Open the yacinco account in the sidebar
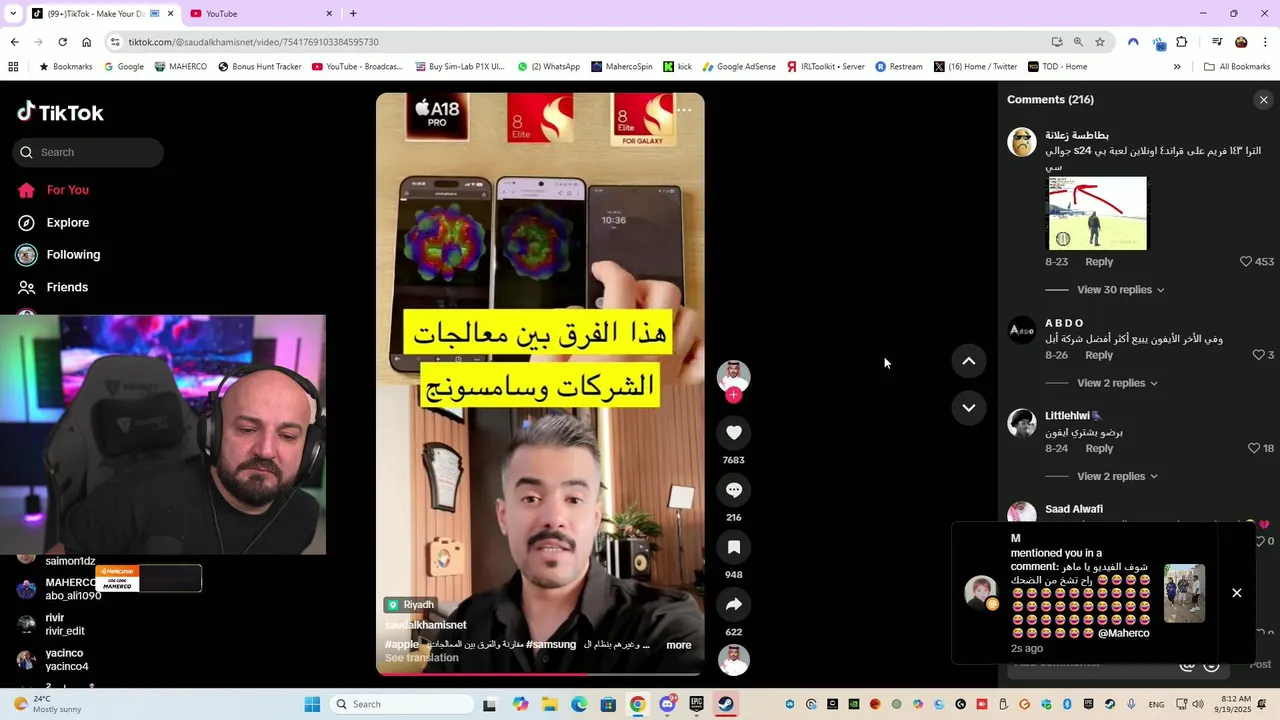This screenshot has height=720, width=1280. pyautogui.click(x=58, y=660)
